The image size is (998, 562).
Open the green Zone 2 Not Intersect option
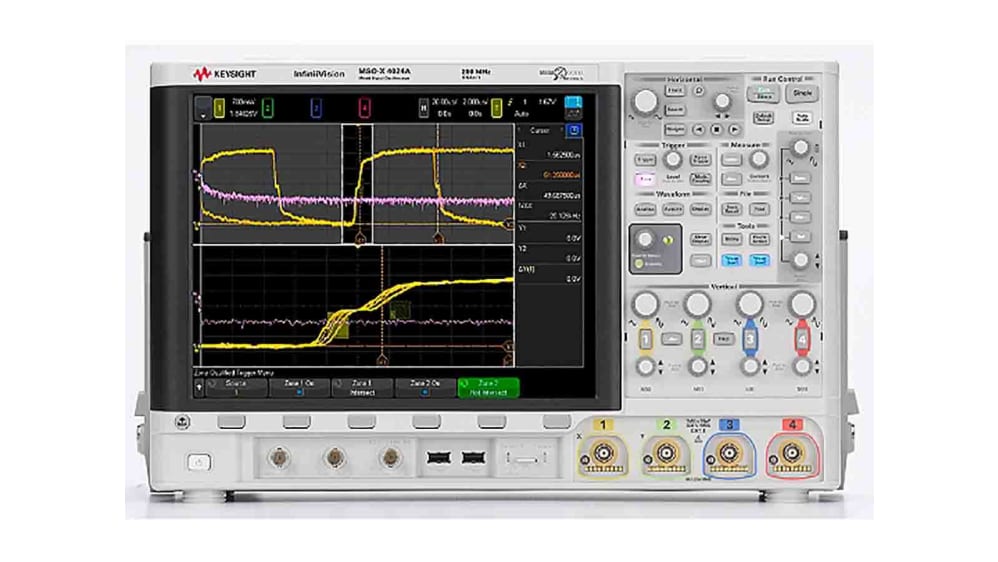489,388
